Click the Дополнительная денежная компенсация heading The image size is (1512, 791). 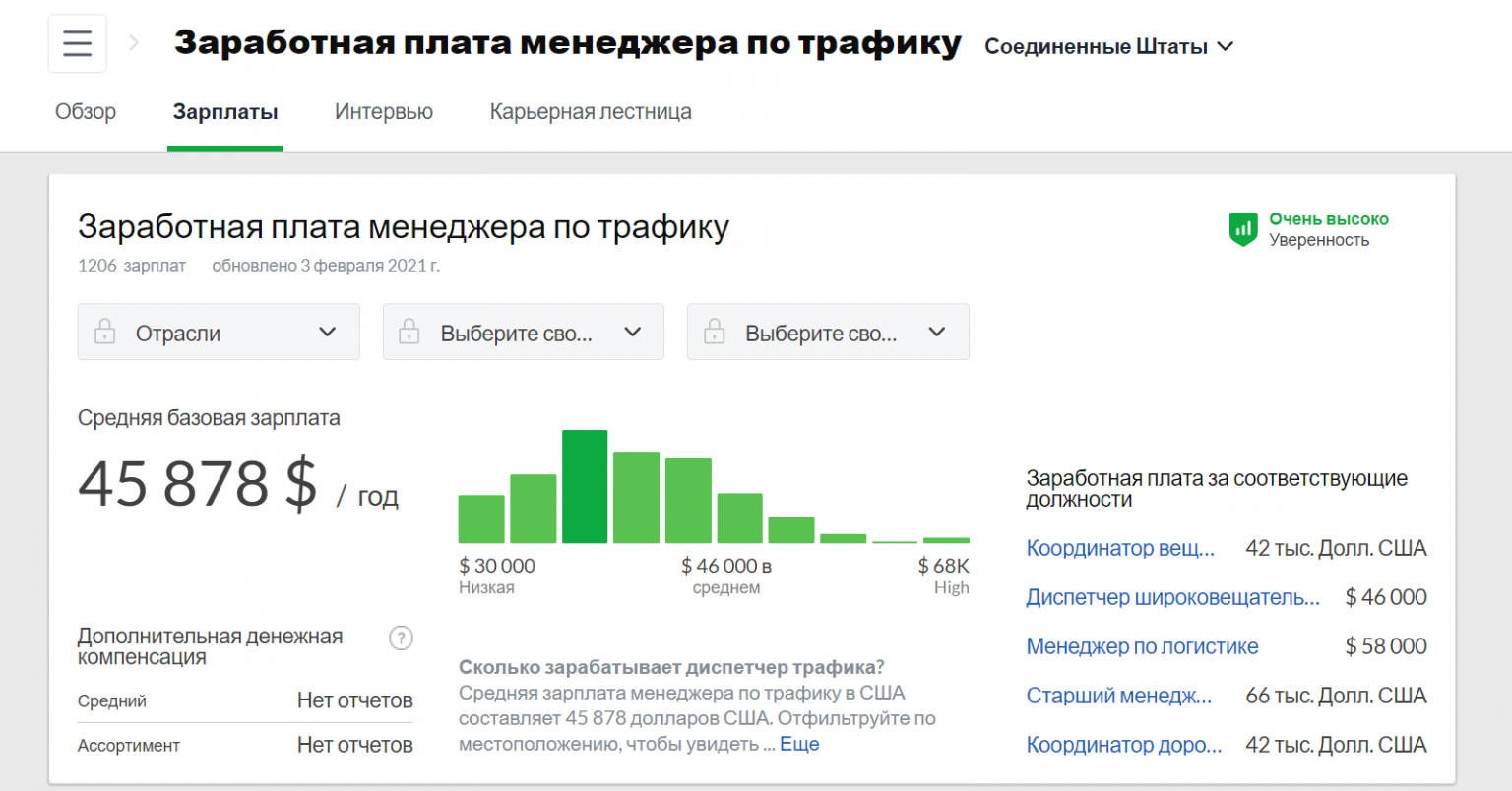tap(211, 646)
